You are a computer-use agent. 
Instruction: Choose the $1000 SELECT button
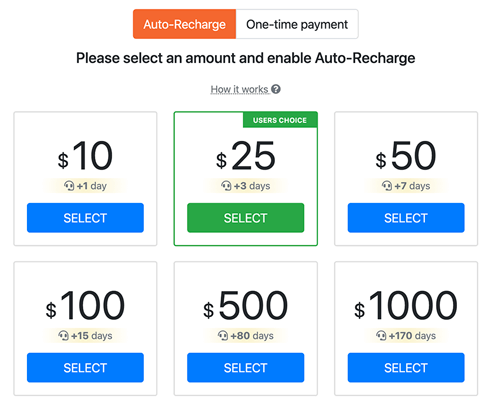406,368
